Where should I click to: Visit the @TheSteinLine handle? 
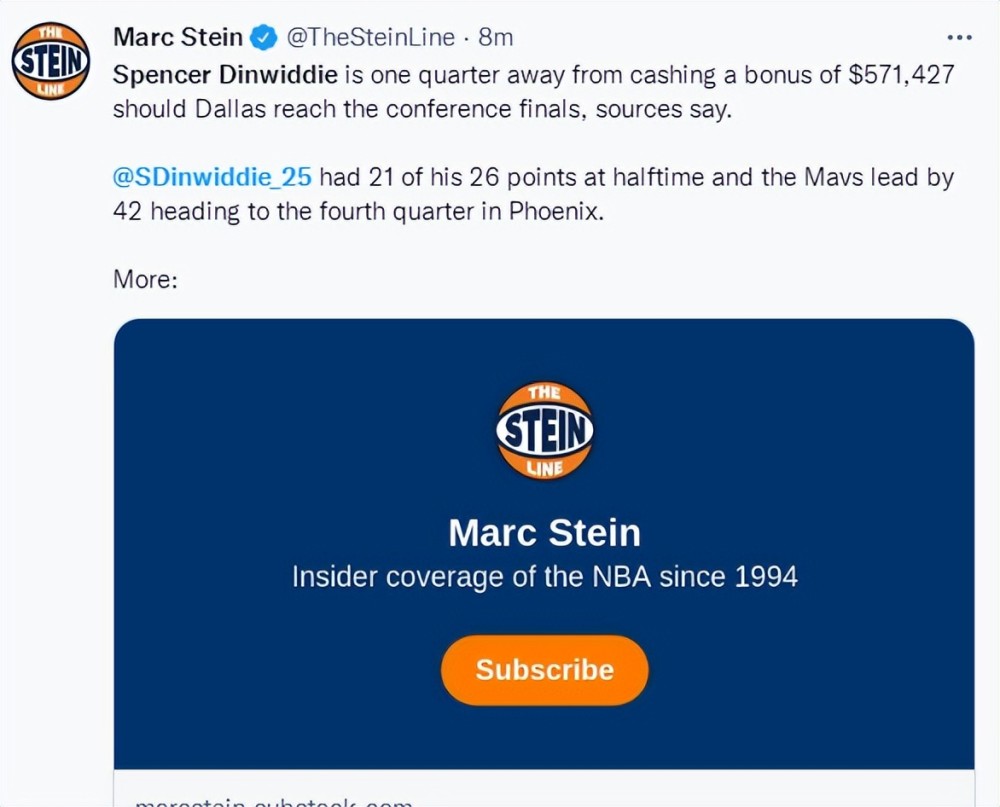(371, 38)
